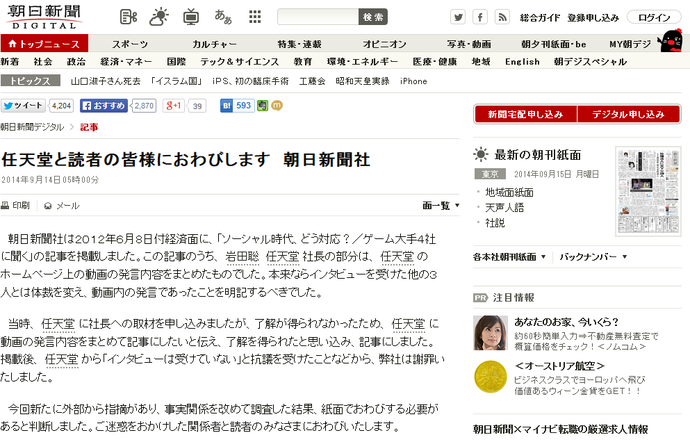Select the MY朝デジ tab

pos(630,44)
